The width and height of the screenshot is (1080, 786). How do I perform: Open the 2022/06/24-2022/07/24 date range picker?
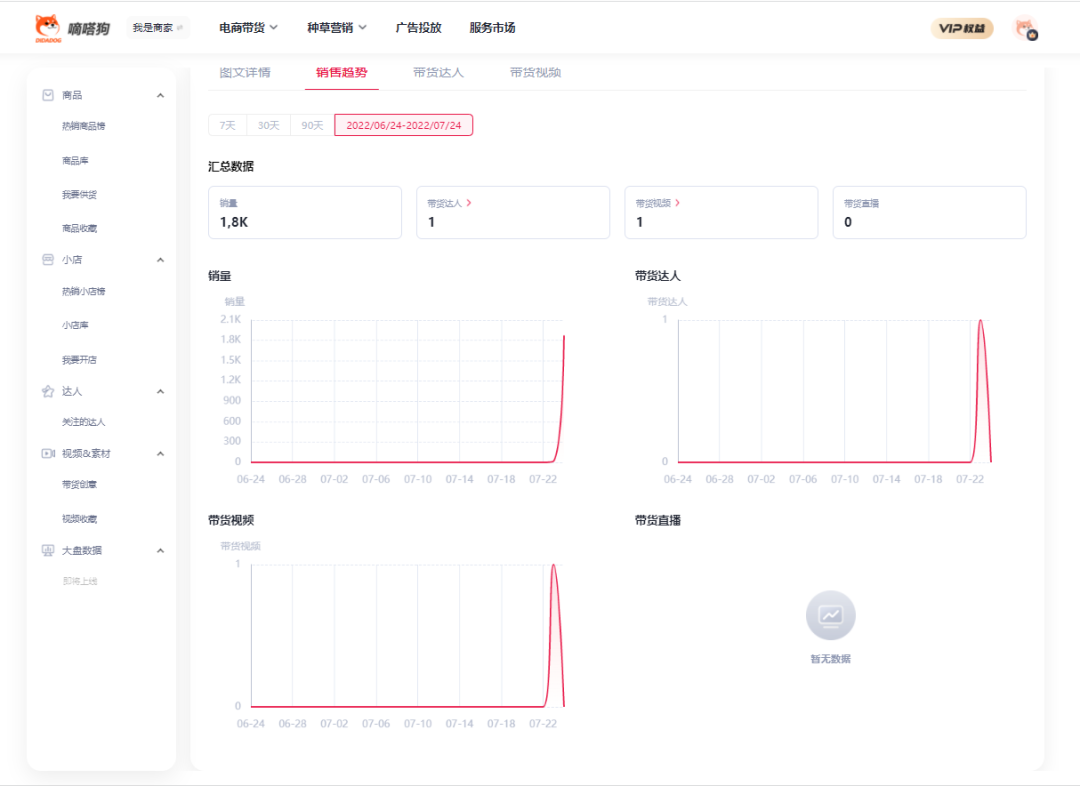(x=404, y=125)
